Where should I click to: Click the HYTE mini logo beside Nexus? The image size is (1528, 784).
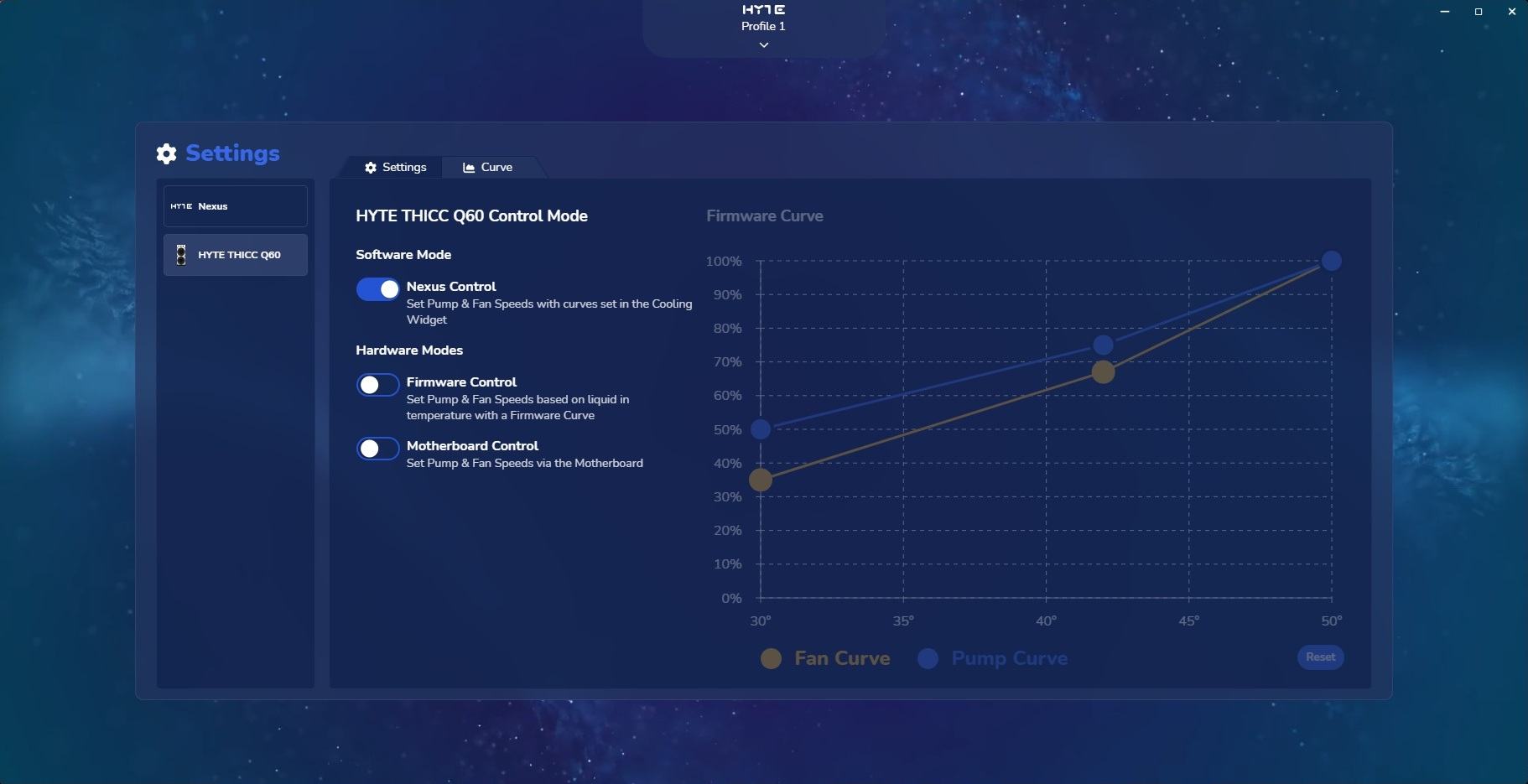click(x=181, y=206)
